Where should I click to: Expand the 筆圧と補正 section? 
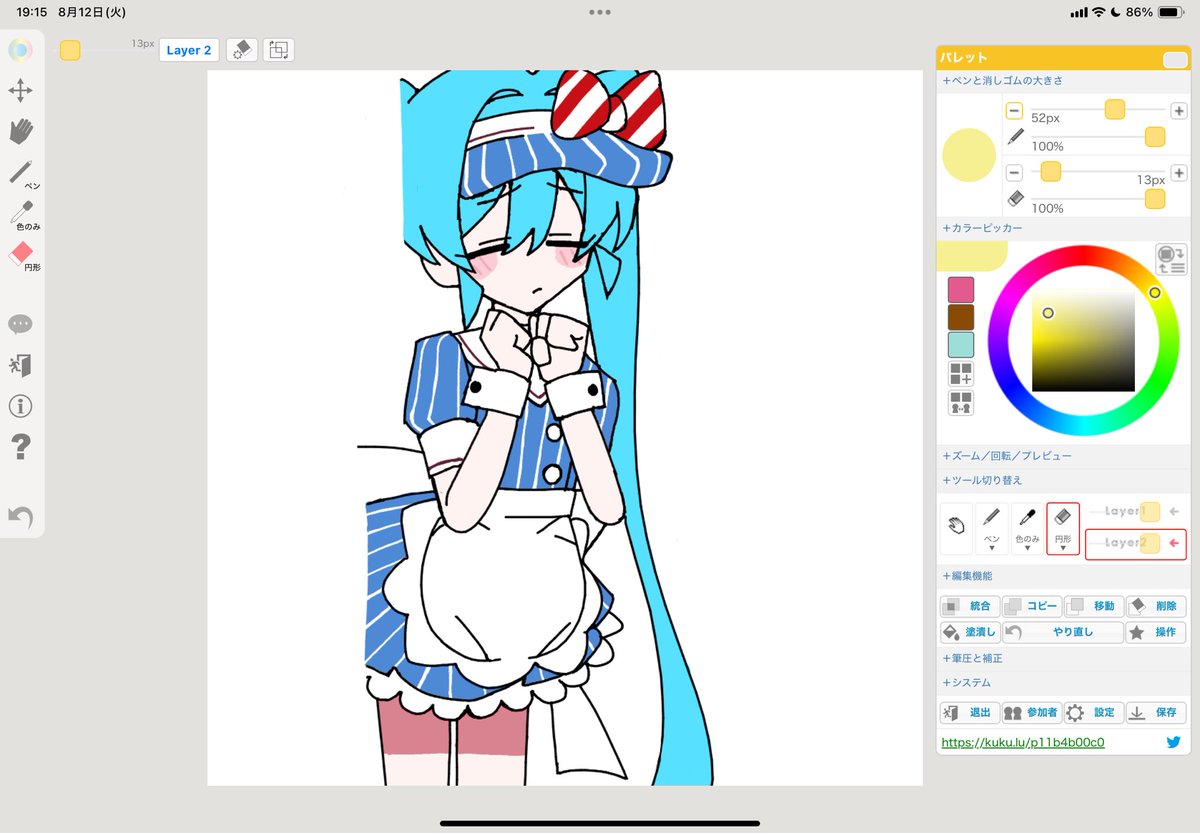[x=972, y=658]
